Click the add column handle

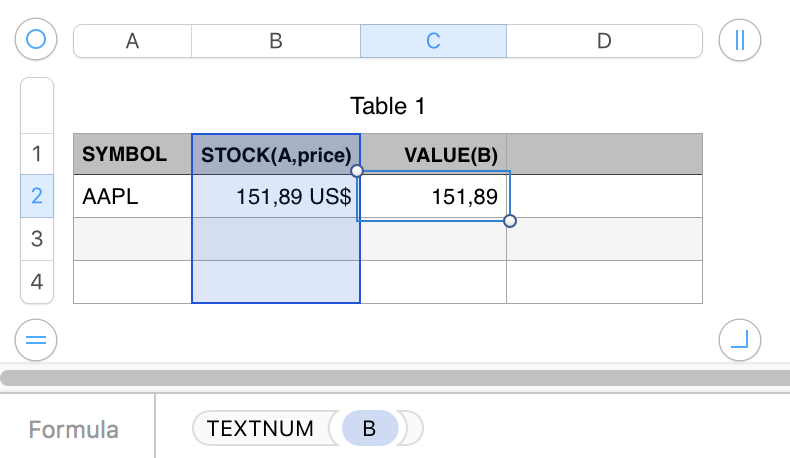coord(740,40)
